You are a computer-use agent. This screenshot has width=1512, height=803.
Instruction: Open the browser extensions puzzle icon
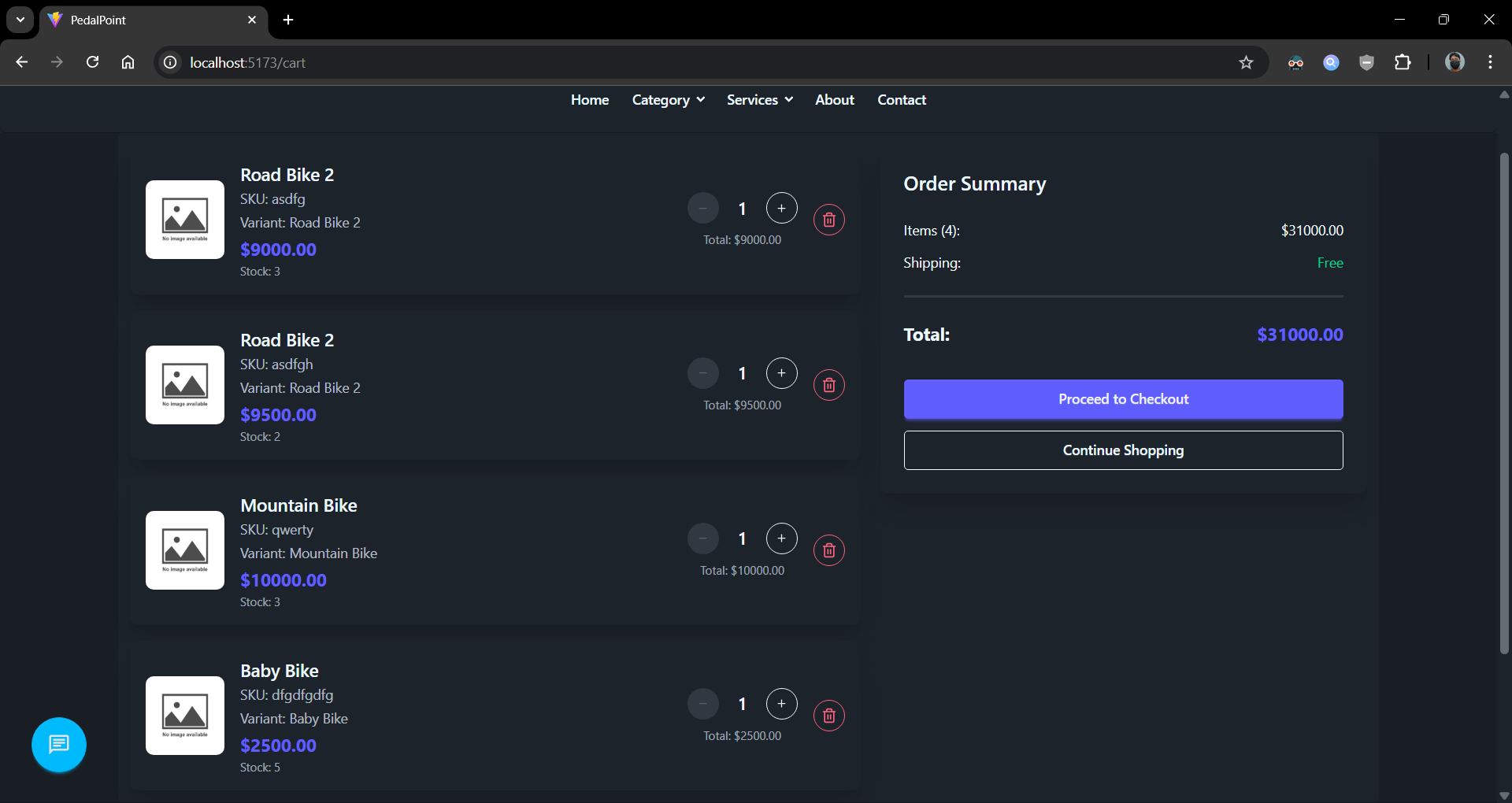[x=1403, y=62]
